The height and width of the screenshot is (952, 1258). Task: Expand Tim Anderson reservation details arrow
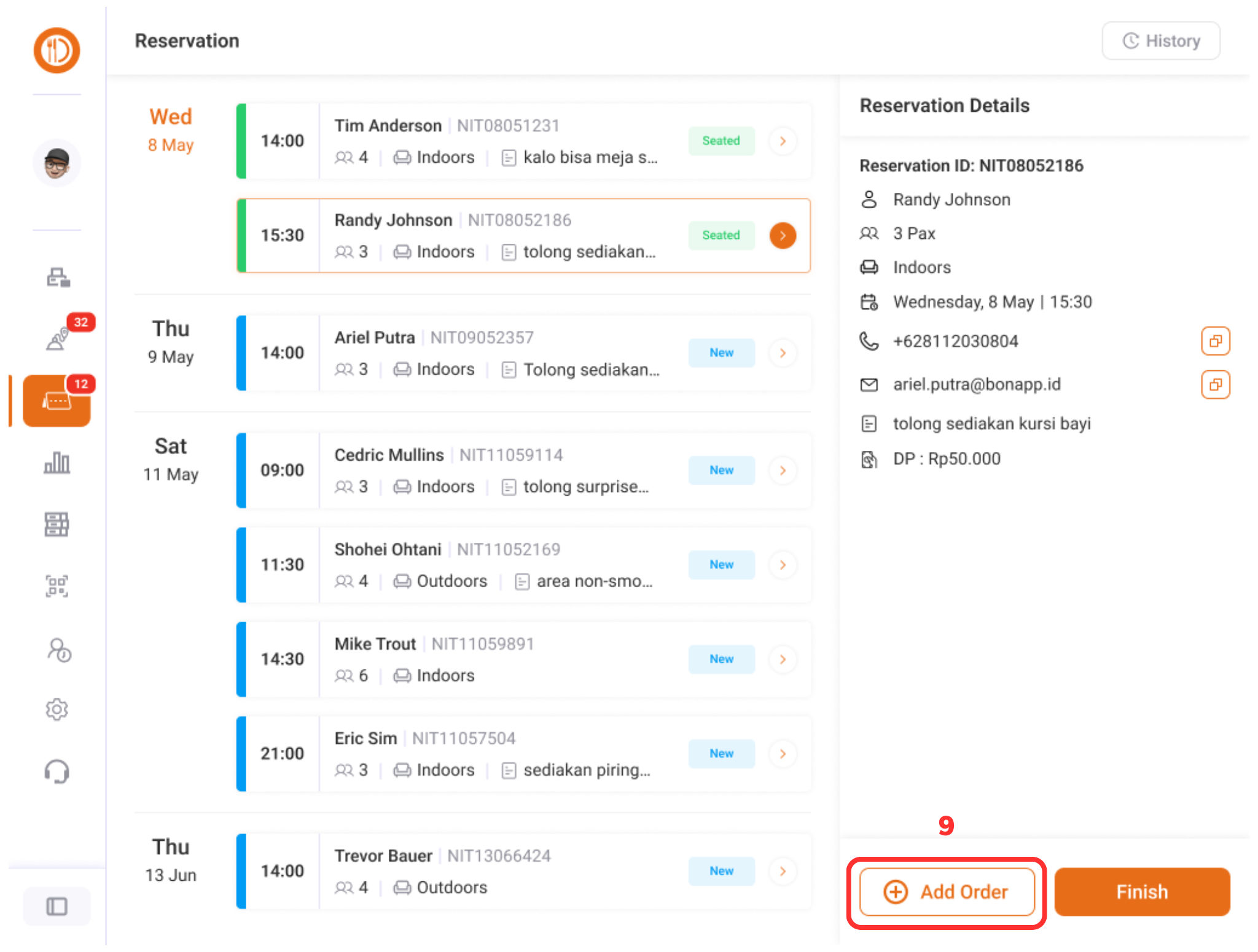point(783,141)
